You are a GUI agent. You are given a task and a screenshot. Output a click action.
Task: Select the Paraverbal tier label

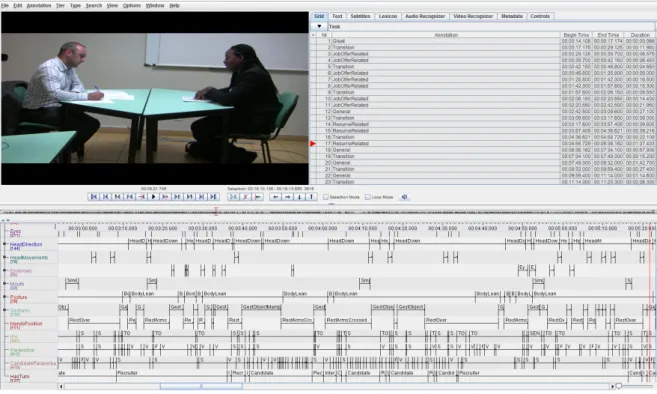point(22,350)
